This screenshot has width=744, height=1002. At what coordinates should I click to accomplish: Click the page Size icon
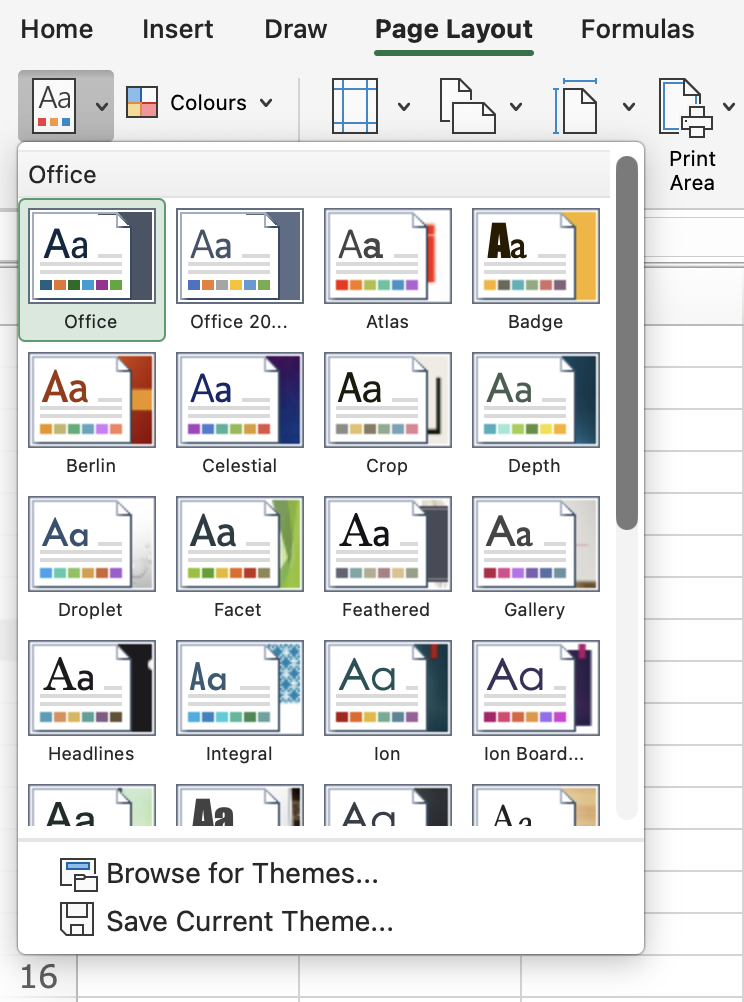pos(575,104)
